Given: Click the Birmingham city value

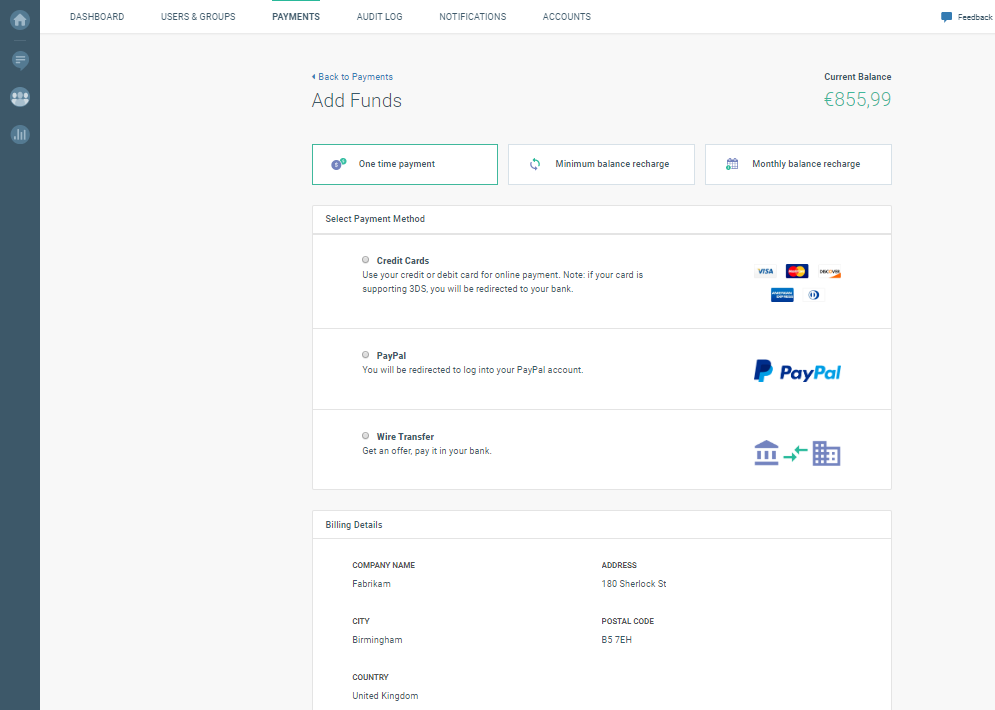Looking at the screenshot, I should pos(377,640).
